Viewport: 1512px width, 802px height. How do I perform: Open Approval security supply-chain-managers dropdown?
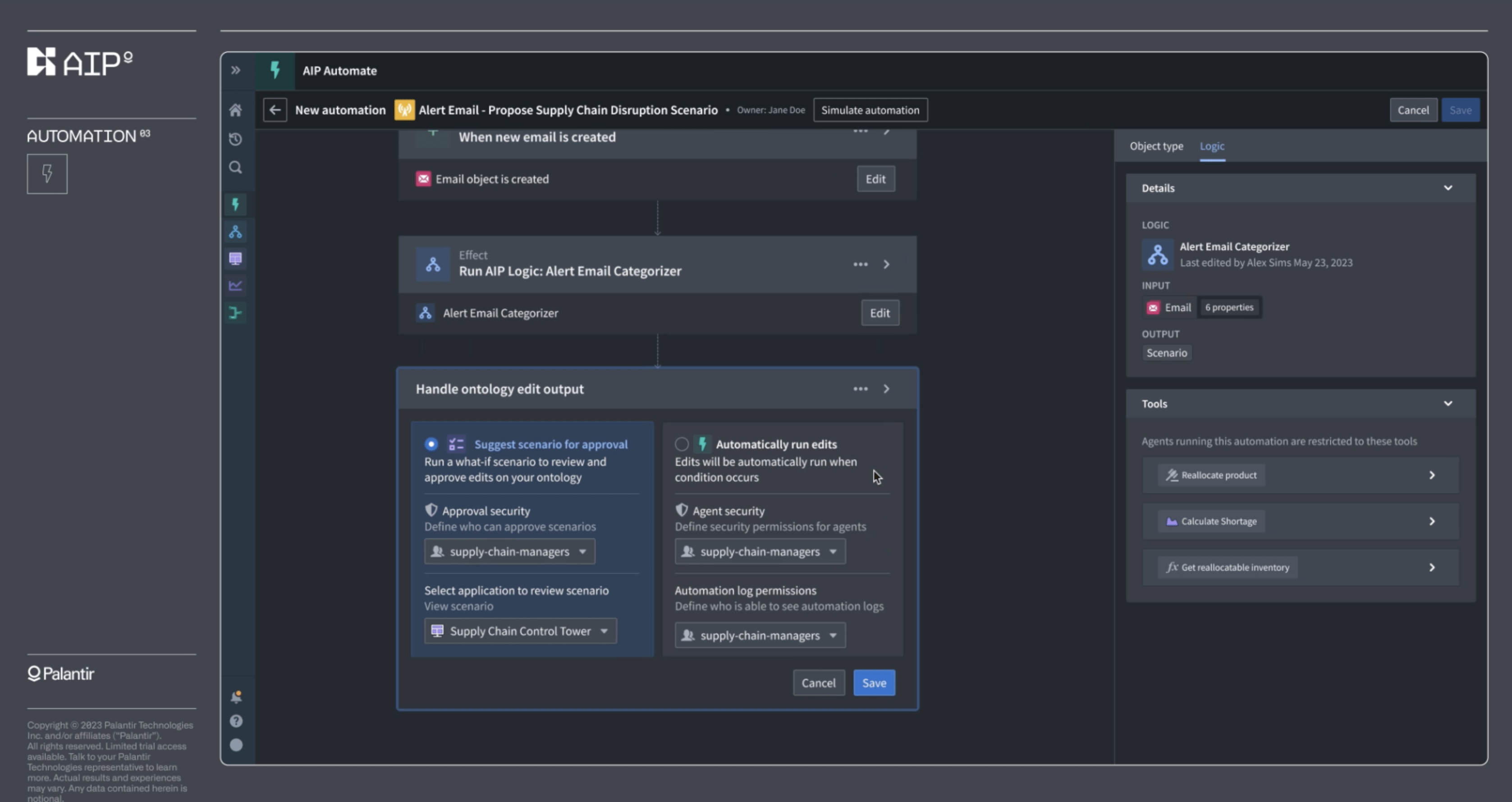click(x=509, y=551)
